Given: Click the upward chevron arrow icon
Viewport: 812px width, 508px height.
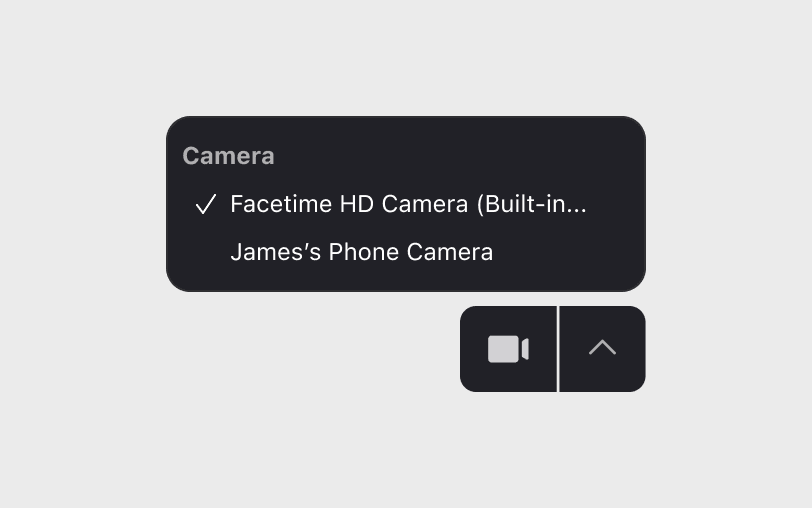Looking at the screenshot, I should (602, 349).
